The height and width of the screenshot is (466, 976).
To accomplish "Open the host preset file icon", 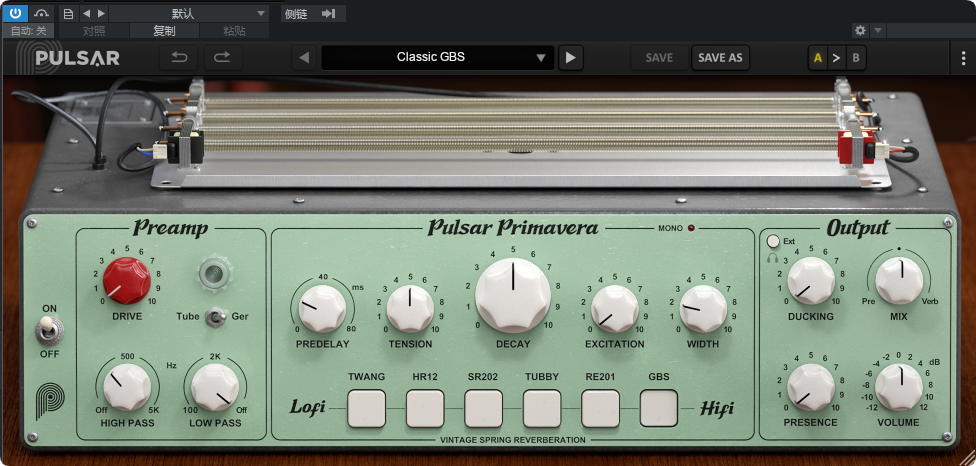I will [68, 14].
